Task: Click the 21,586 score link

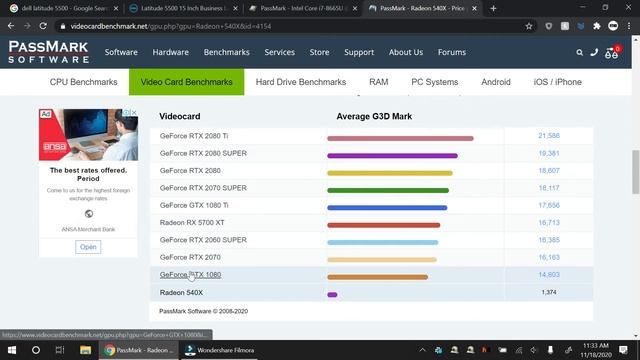Action: 549,136
